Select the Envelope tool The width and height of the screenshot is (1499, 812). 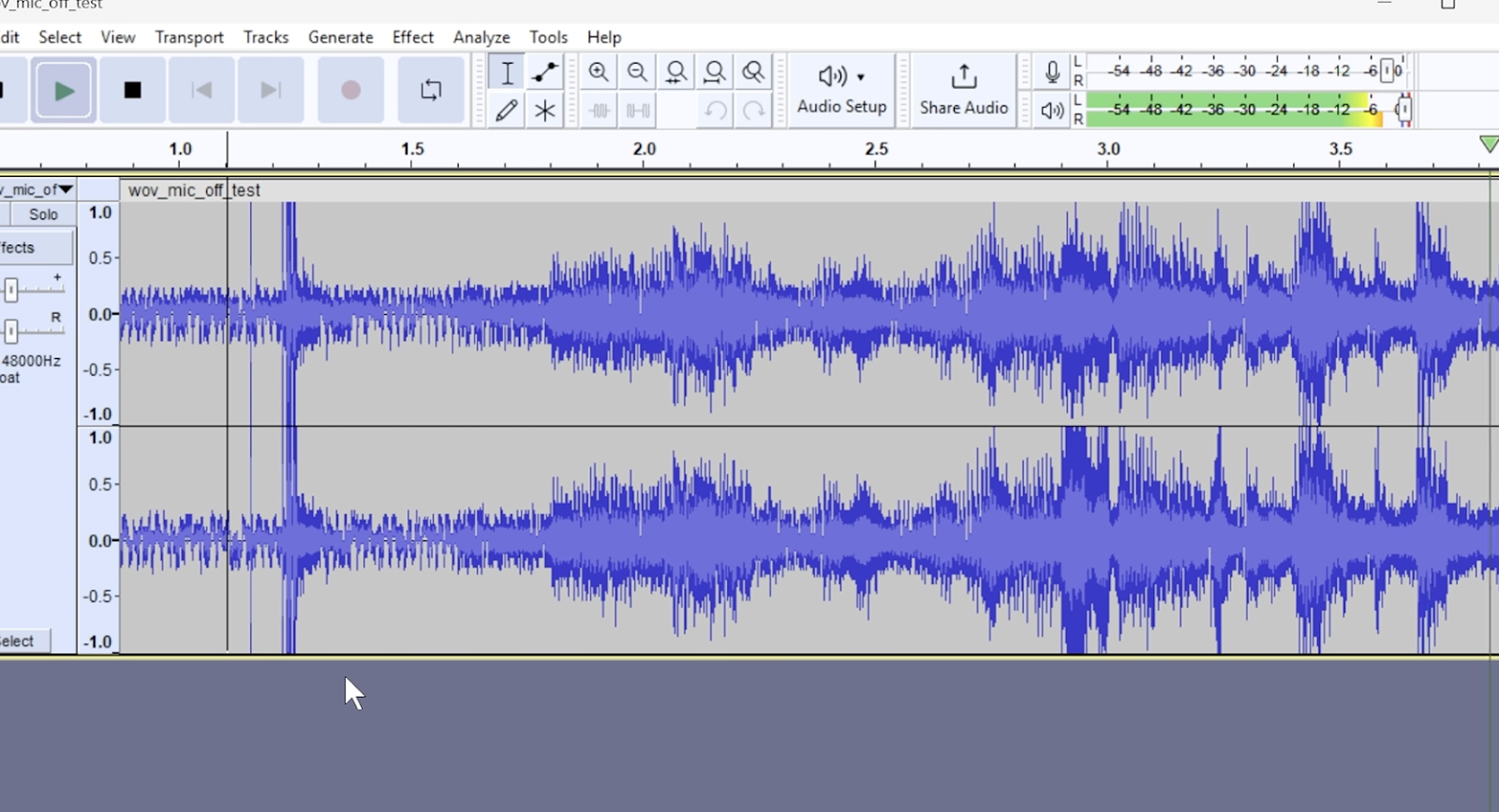(x=544, y=72)
